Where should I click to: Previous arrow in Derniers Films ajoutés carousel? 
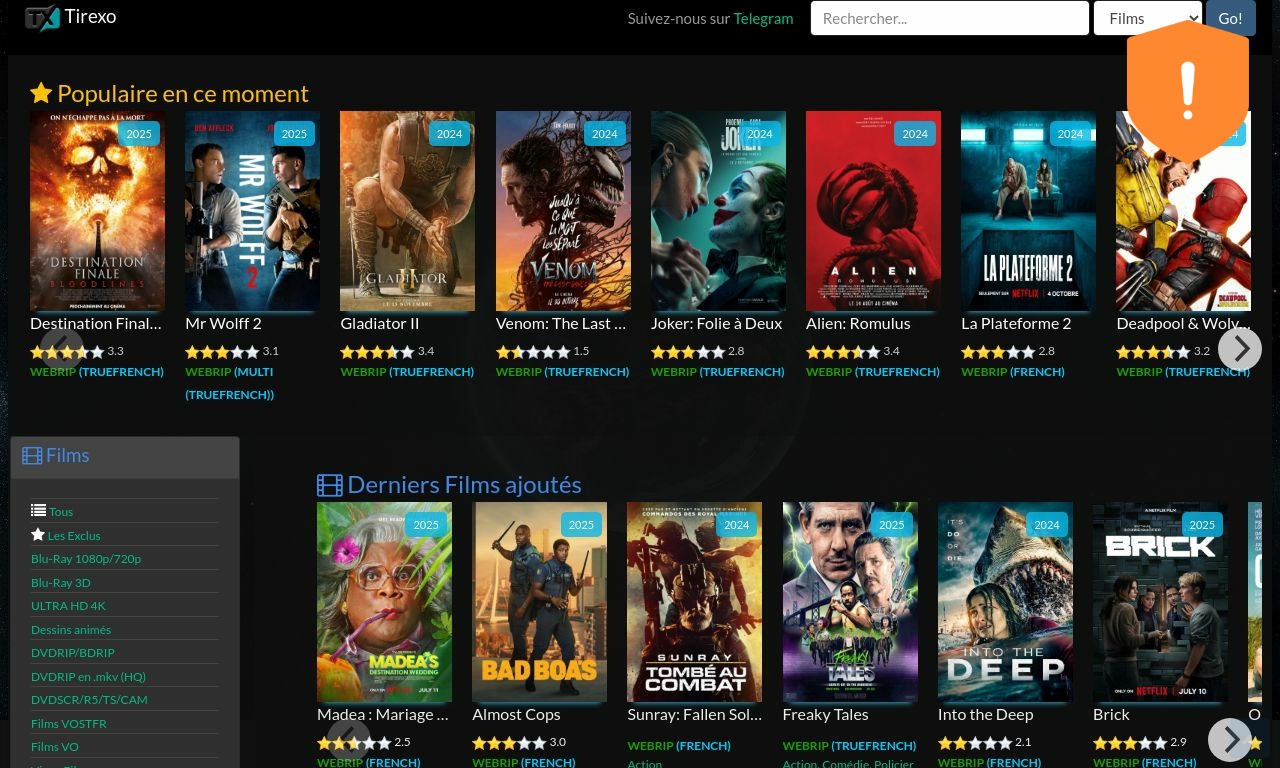[348, 740]
